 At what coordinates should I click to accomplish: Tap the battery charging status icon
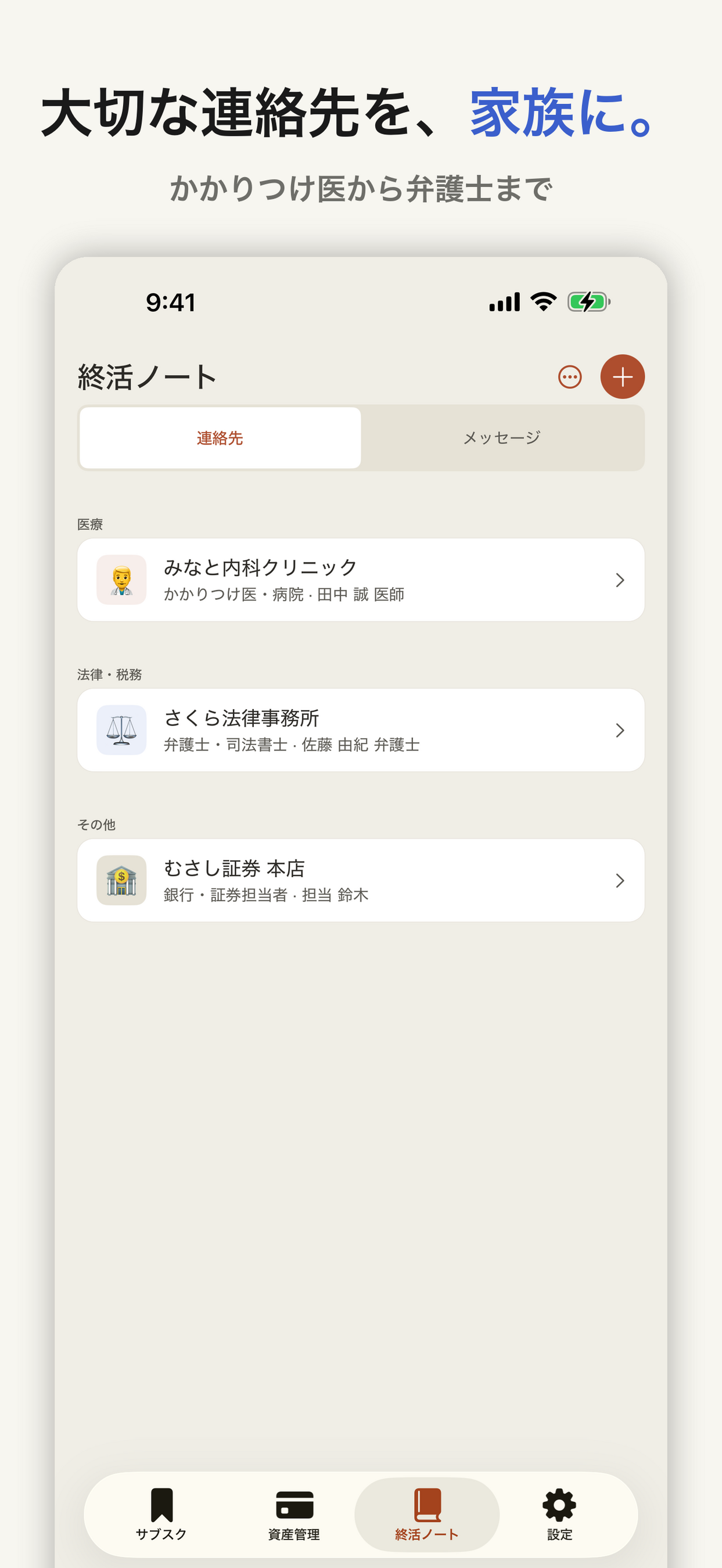coord(588,302)
